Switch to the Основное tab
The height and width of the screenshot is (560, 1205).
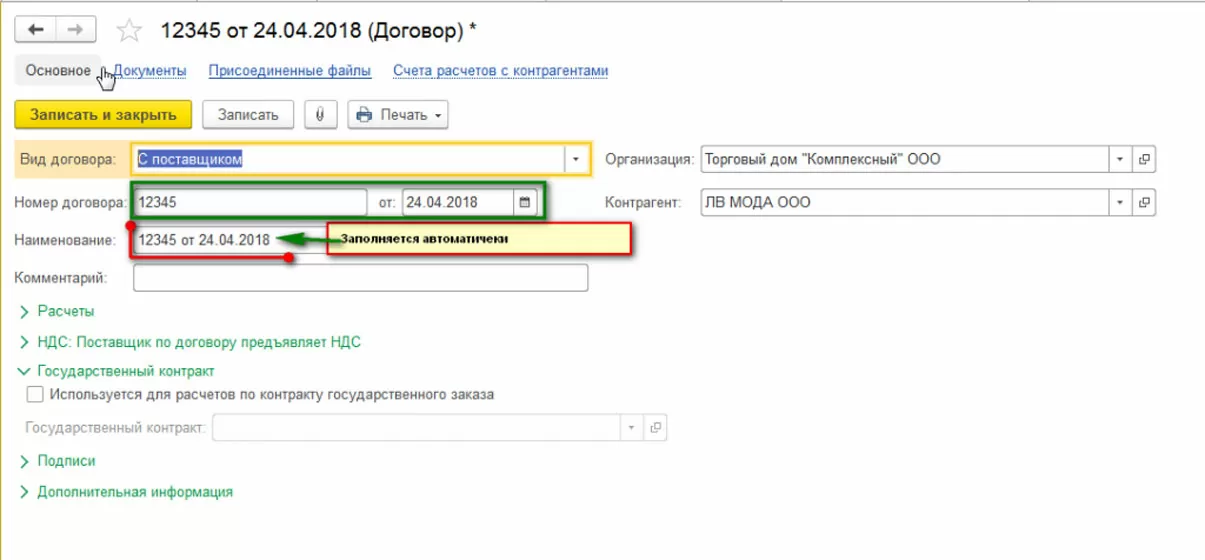58,71
